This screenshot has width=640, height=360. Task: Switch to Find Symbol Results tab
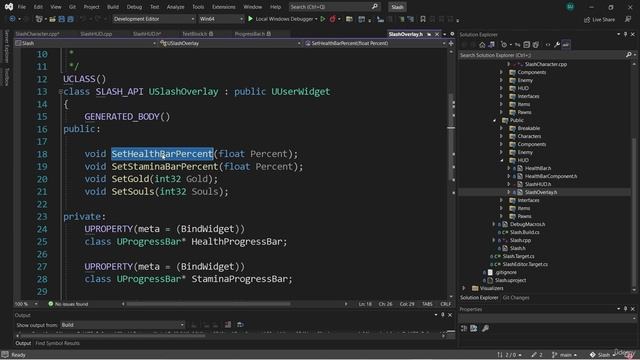[58, 343]
